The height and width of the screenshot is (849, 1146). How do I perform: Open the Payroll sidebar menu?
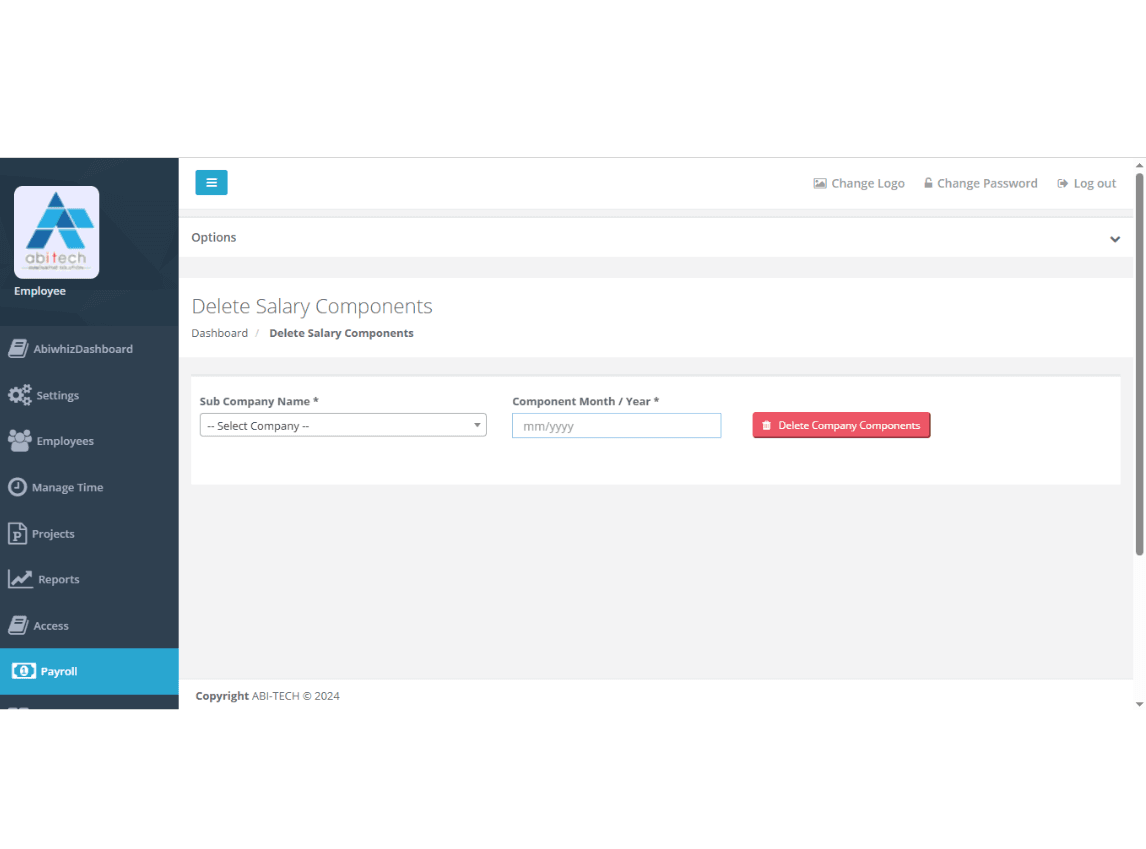tap(59, 672)
